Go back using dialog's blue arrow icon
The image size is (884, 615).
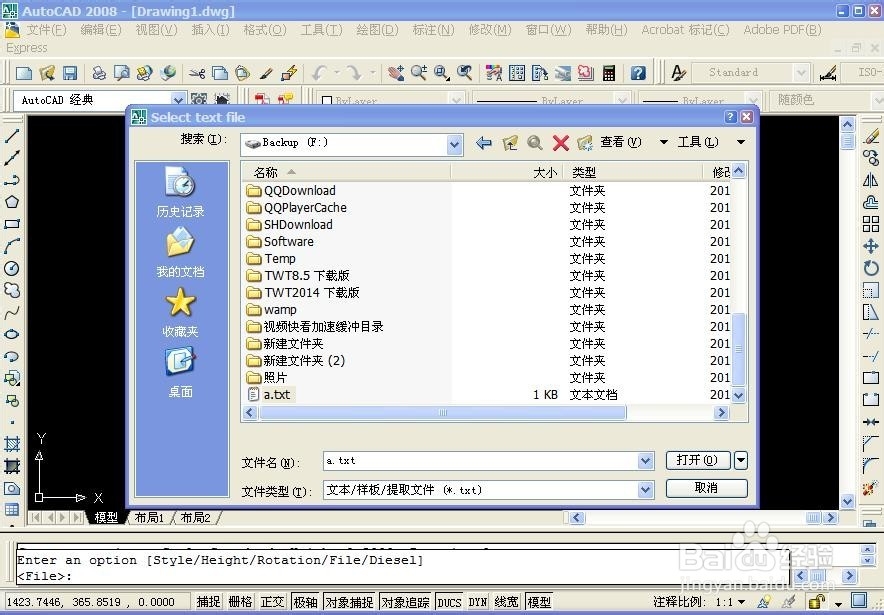click(x=483, y=143)
